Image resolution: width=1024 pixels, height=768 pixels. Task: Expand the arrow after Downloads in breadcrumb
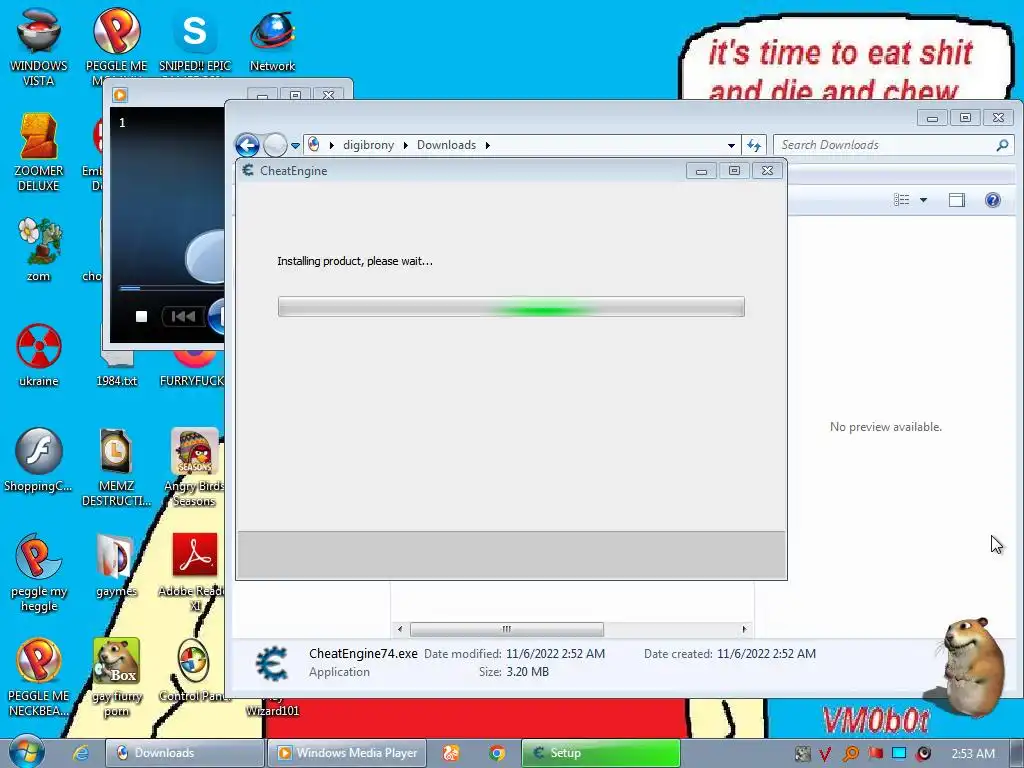[487, 145]
